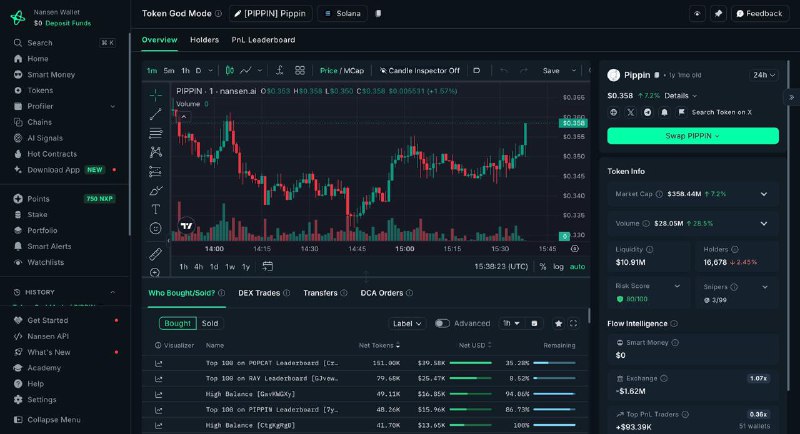Open the emoji sticker tool
This screenshot has height=434, width=800.
[156, 228]
